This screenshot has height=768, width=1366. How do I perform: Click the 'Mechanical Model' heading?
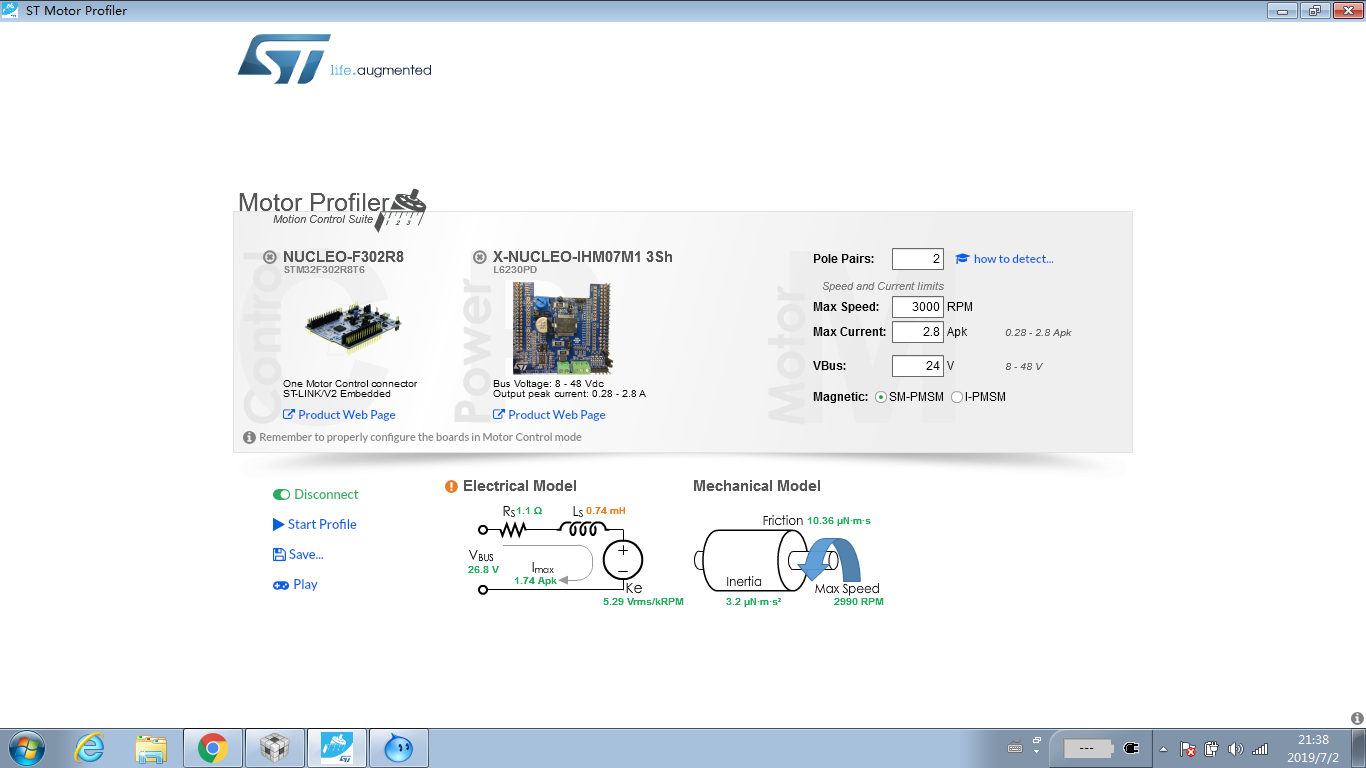(757, 486)
